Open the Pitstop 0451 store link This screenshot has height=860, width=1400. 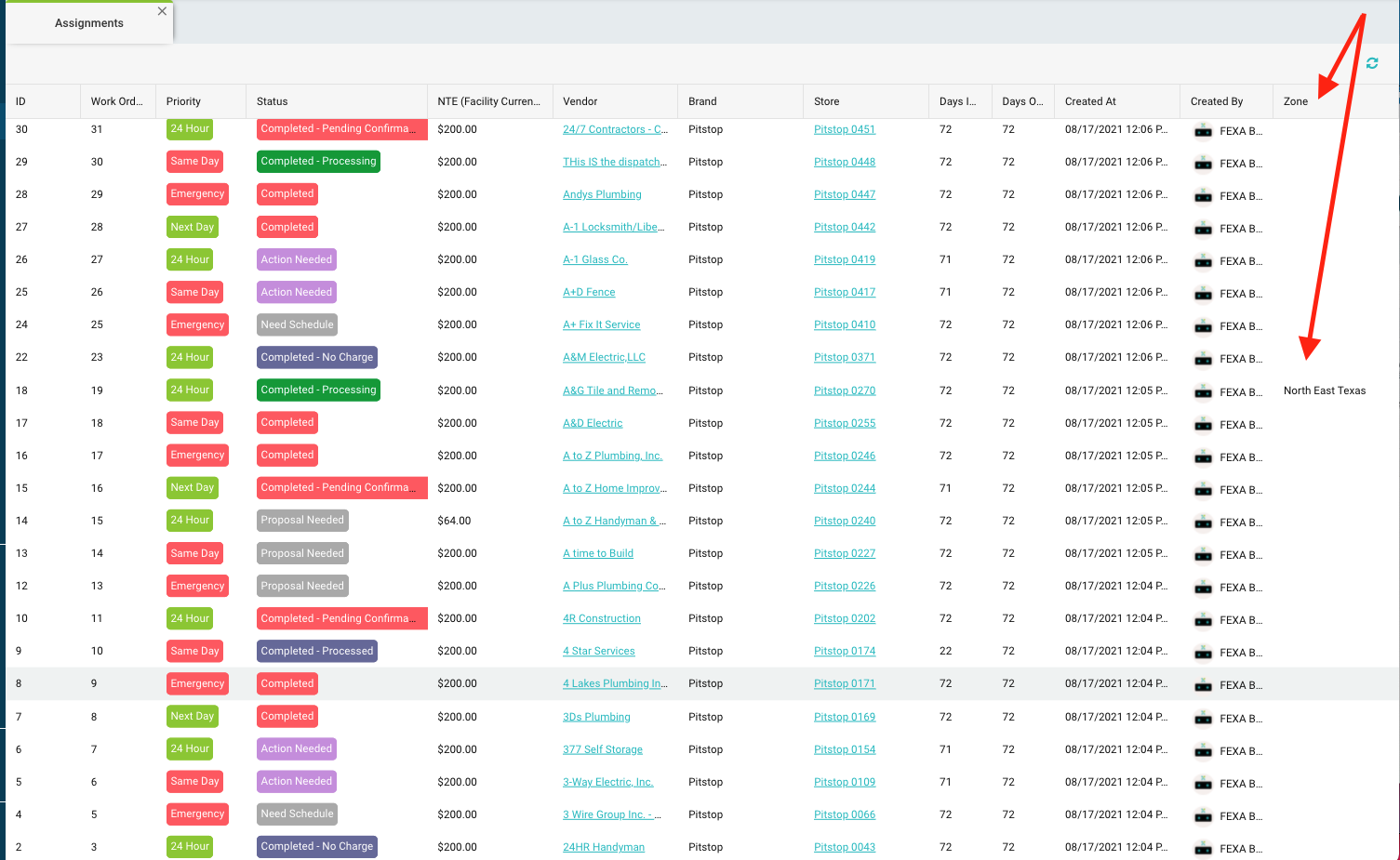(844, 129)
